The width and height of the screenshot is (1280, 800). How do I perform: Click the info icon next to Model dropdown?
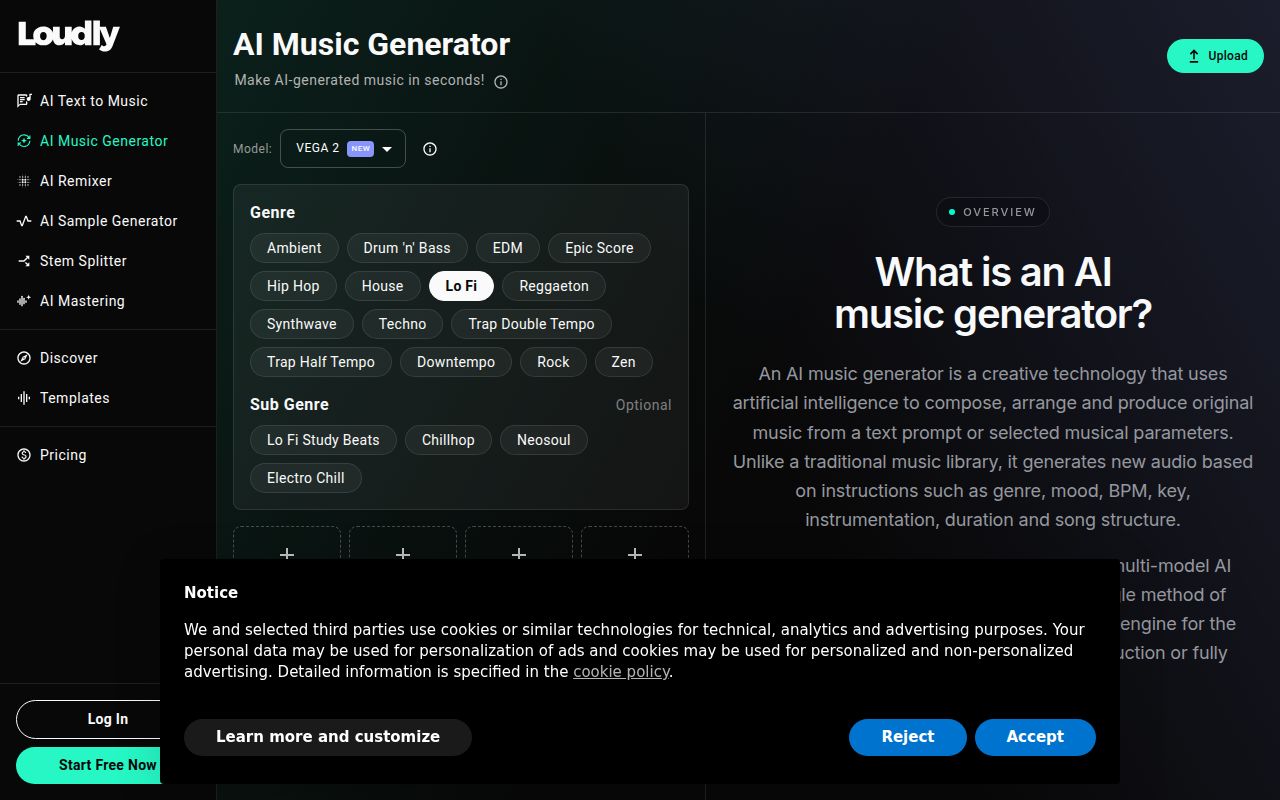click(x=430, y=149)
